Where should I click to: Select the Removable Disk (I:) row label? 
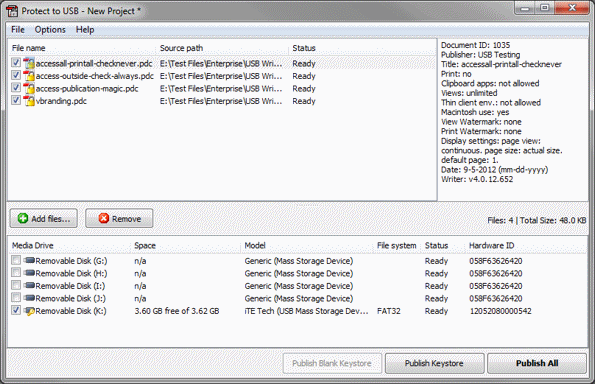click(70, 286)
